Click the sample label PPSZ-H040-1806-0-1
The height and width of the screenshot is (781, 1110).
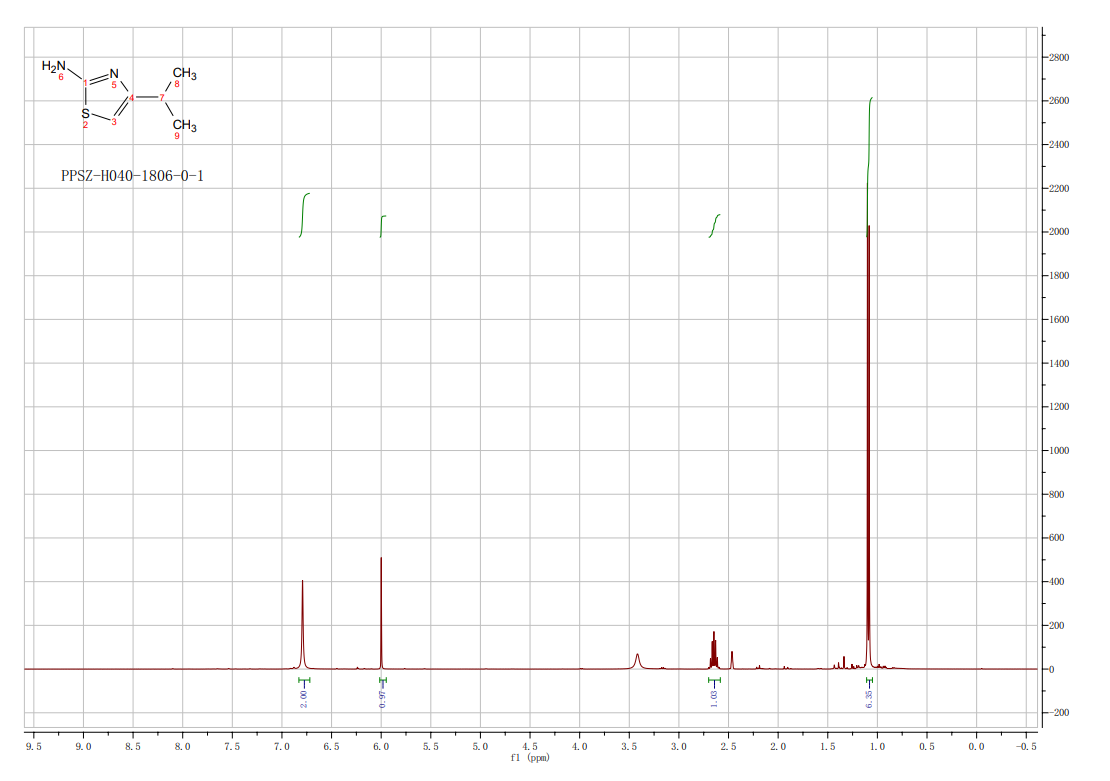pyautogui.click(x=133, y=177)
